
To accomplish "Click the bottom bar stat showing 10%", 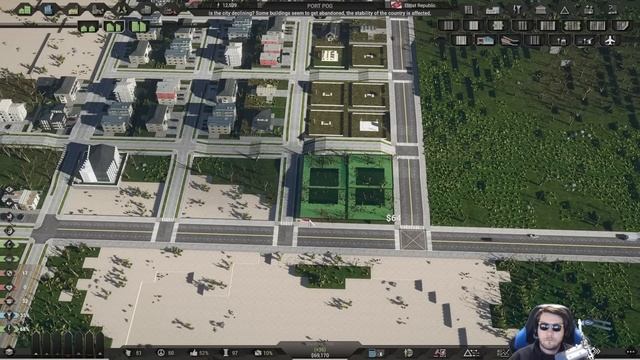I will click(x=263, y=353).
